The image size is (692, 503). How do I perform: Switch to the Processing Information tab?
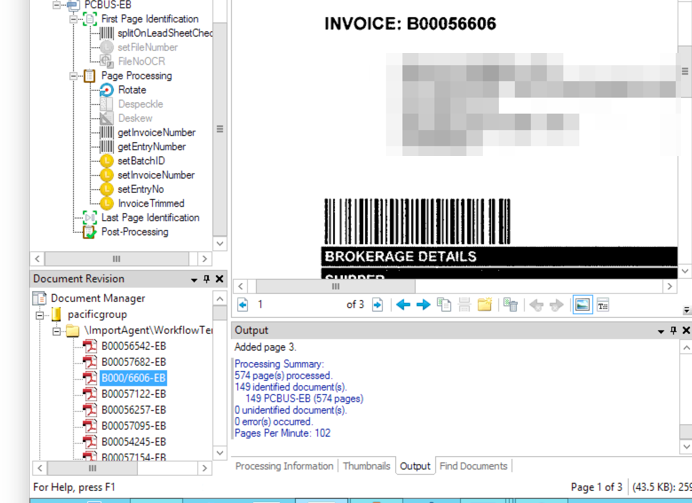tap(284, 466)
